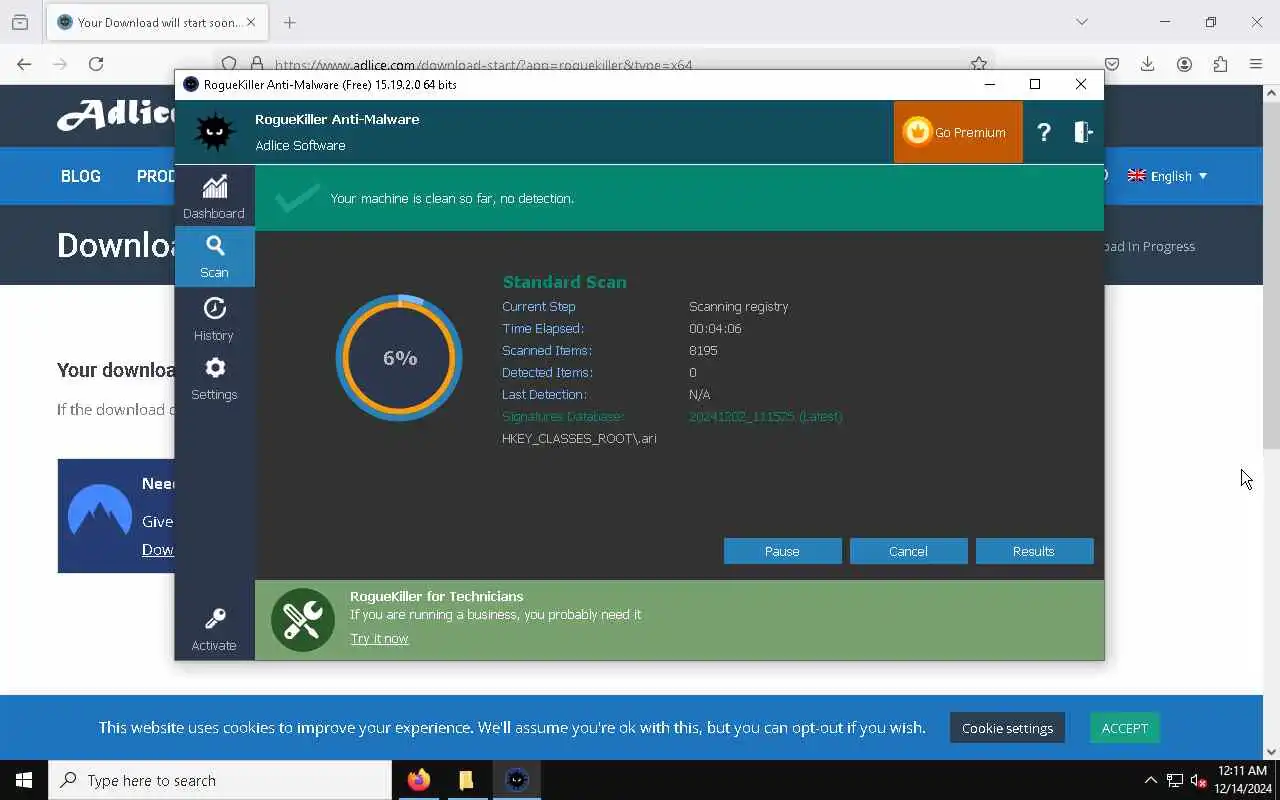Open Cookie settings on the website

(x=1007, y=728)
